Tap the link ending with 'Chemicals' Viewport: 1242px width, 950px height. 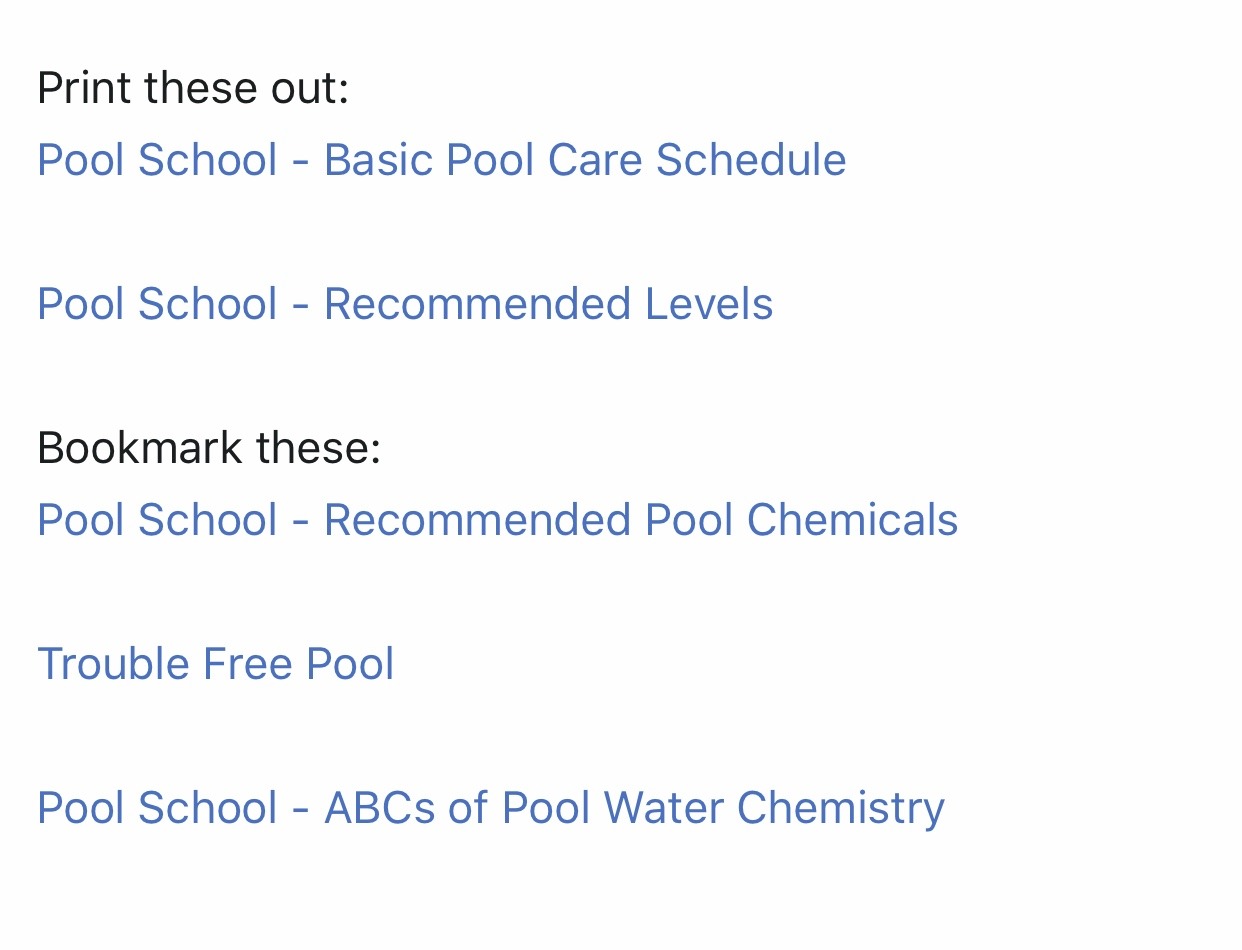[x=497, y=520]
